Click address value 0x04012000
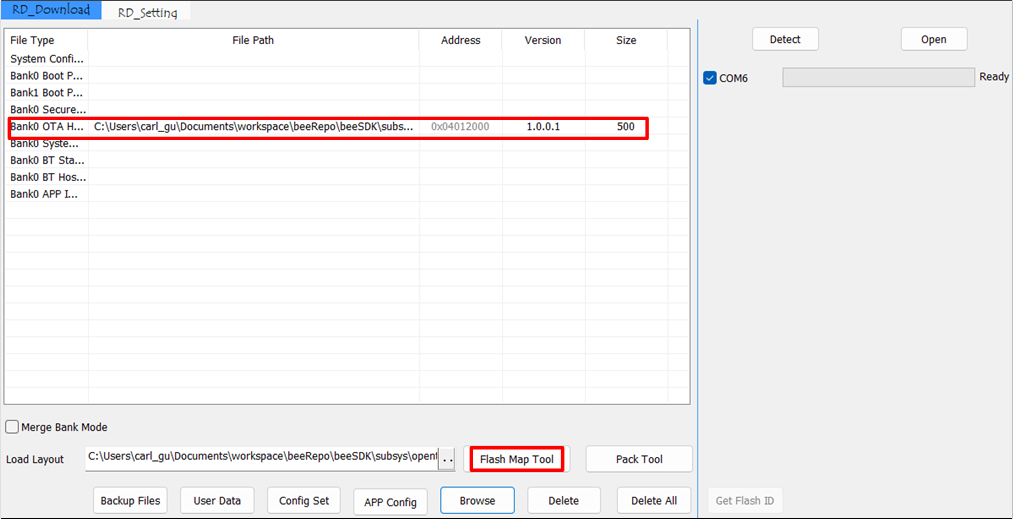This screenshot has height=519, width=1013. [460, 127]
